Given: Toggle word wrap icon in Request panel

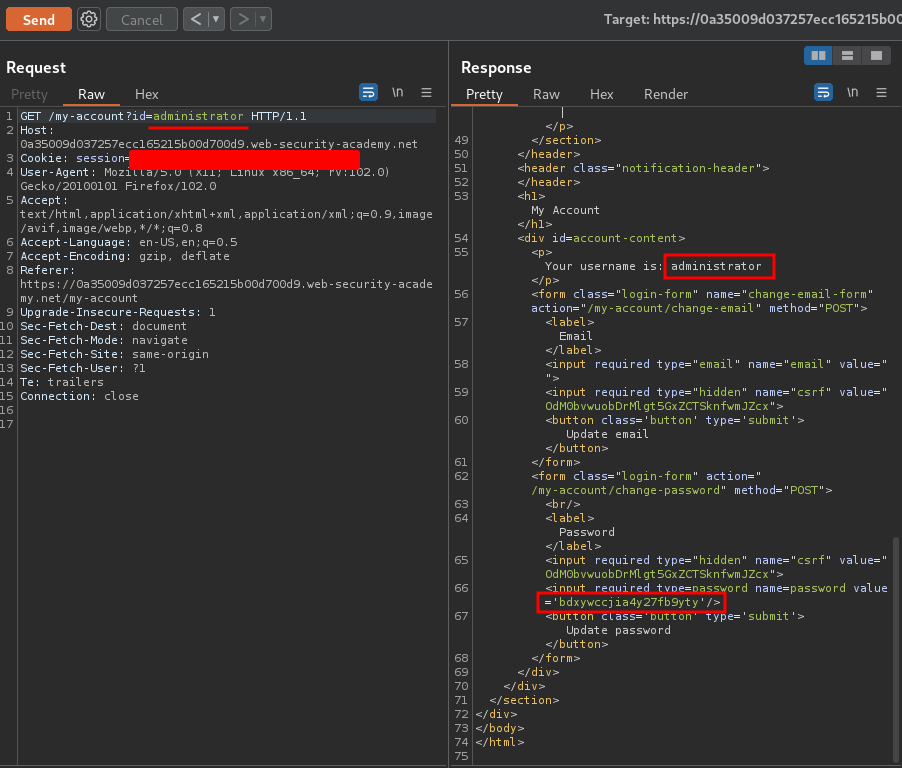Looking at the screenshot, I should (x=368, y=92).
